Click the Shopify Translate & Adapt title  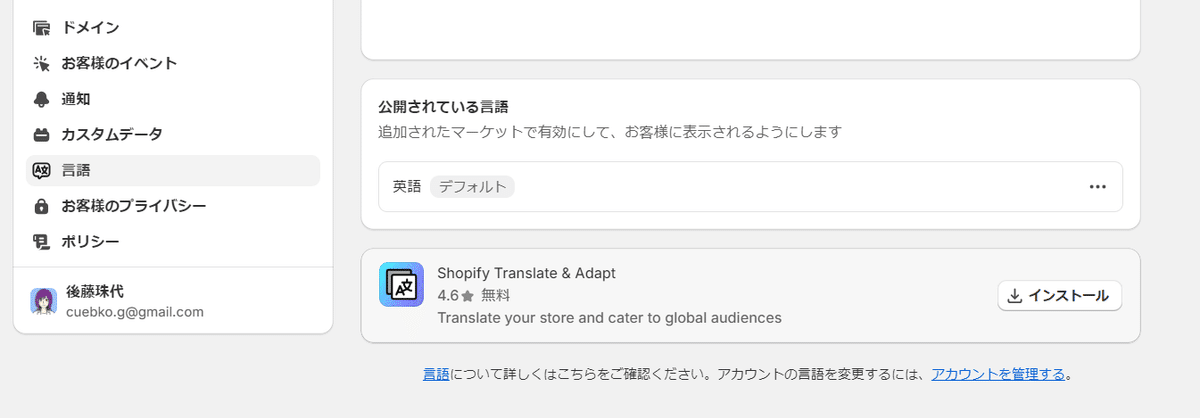[x=526, y=273]
